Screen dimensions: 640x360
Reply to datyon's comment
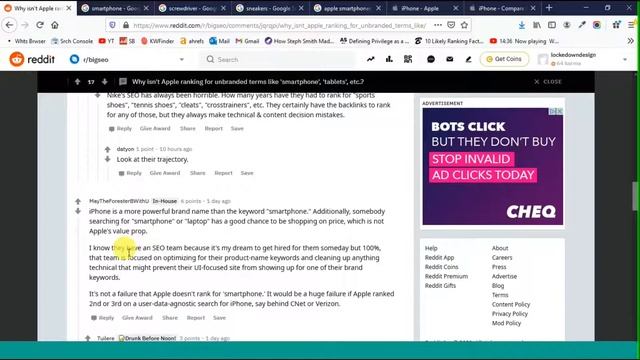pyautogui.click(x=130, y=173)
